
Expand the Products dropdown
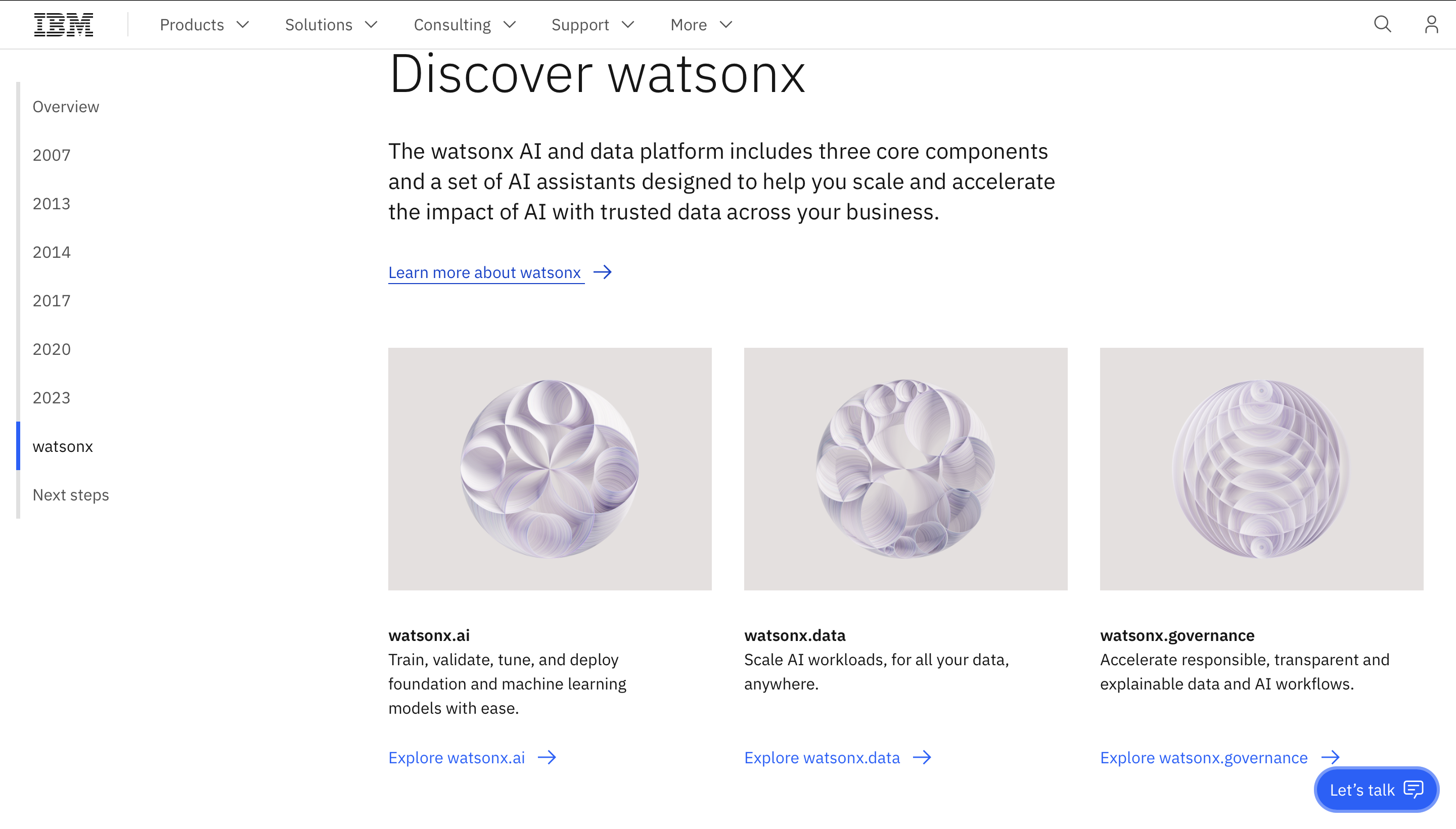point(243,25)
